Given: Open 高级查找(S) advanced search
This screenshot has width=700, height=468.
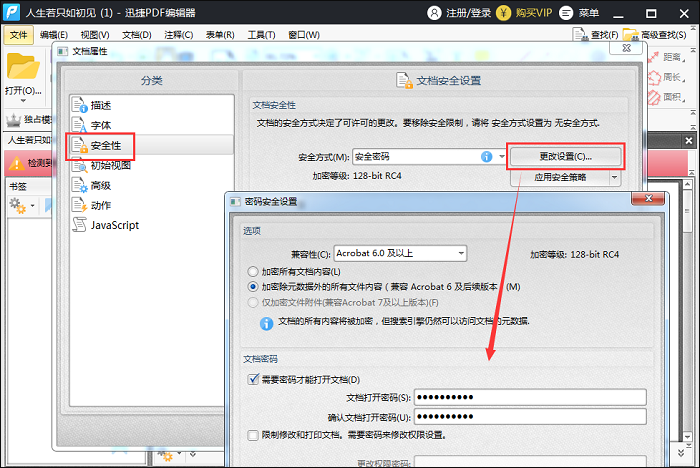Looking at the screenshot, I should click(x=654, y=35).
